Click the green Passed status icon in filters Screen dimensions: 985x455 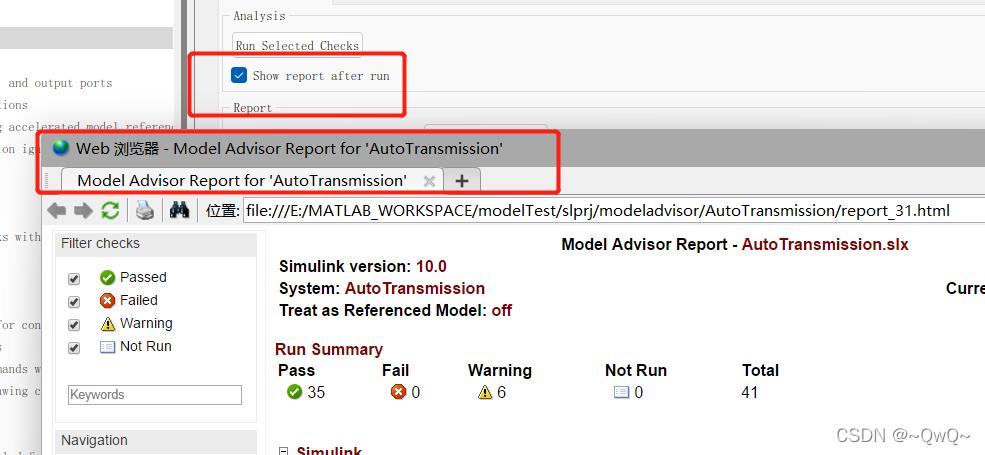107,277
